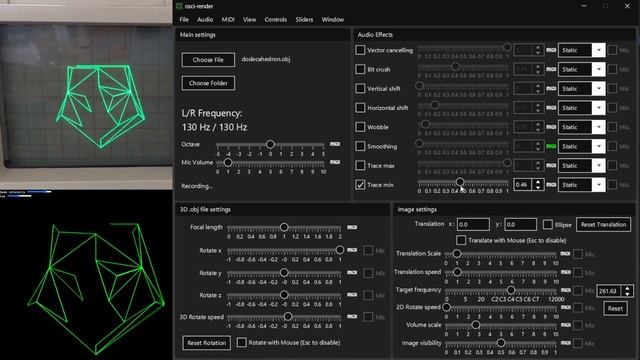Screen dimensions: 640x360
Task: Click the MIDI icon for Translation speed
Action: pyautogui.click(x=565, y=272)
